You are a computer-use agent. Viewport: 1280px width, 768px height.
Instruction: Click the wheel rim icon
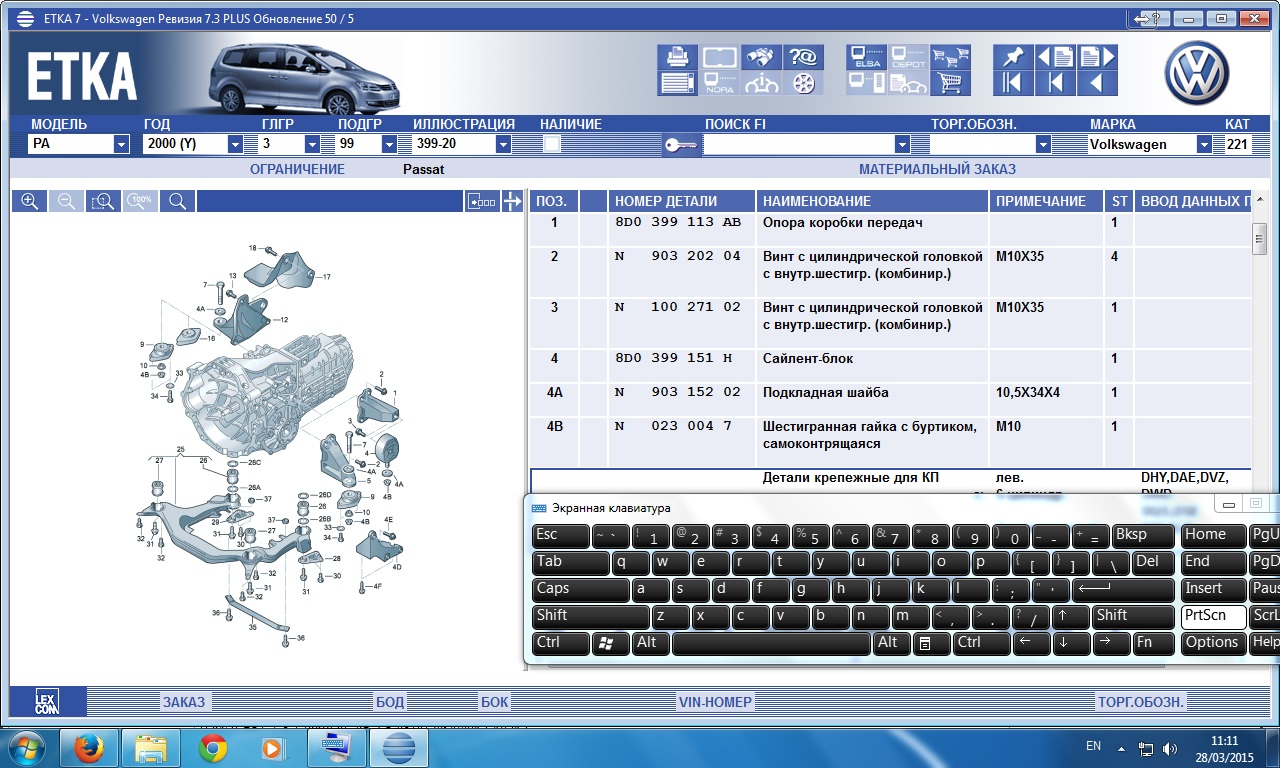point(803,83)
